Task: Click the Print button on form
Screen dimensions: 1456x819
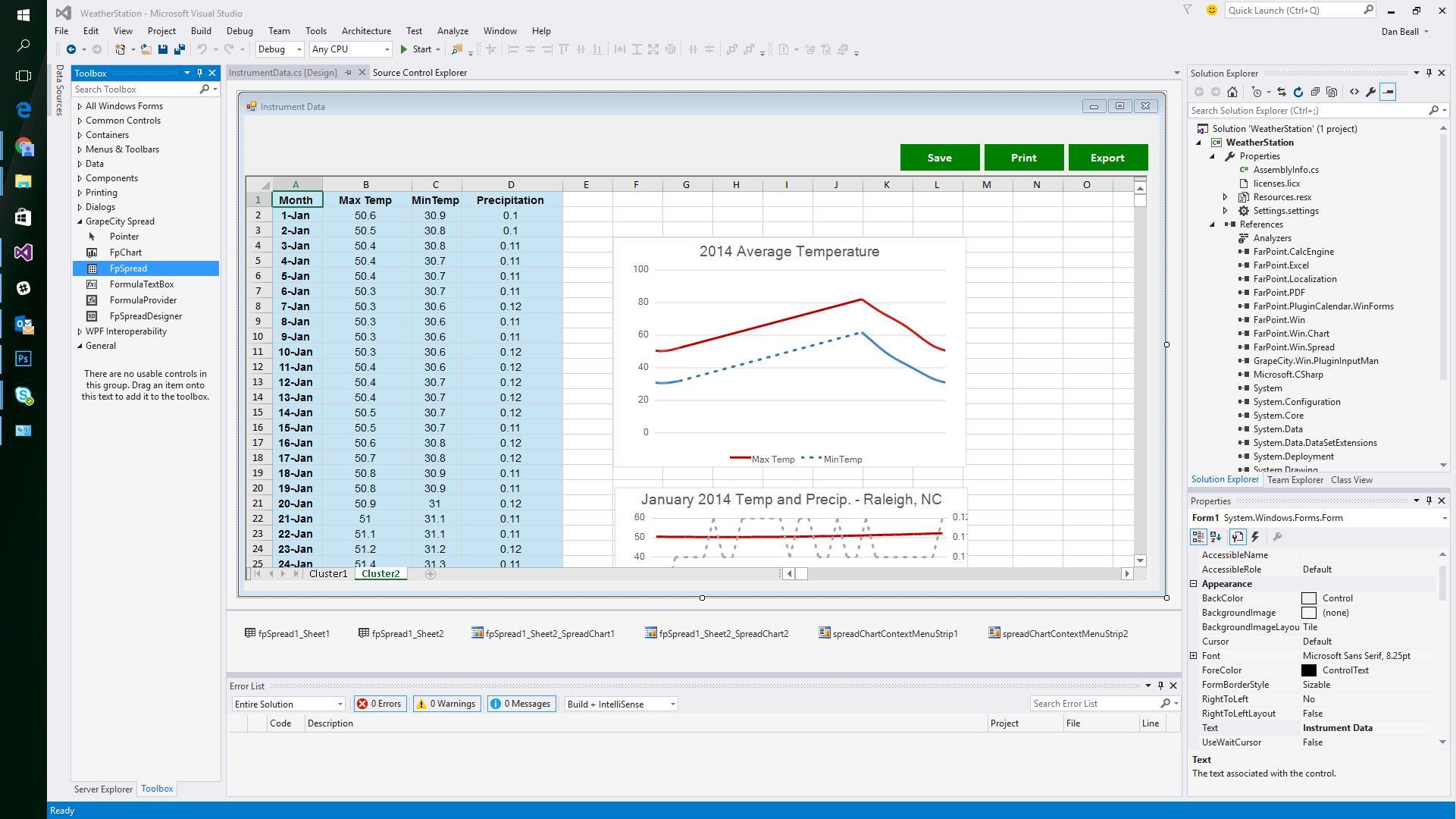Action: 1024,158
